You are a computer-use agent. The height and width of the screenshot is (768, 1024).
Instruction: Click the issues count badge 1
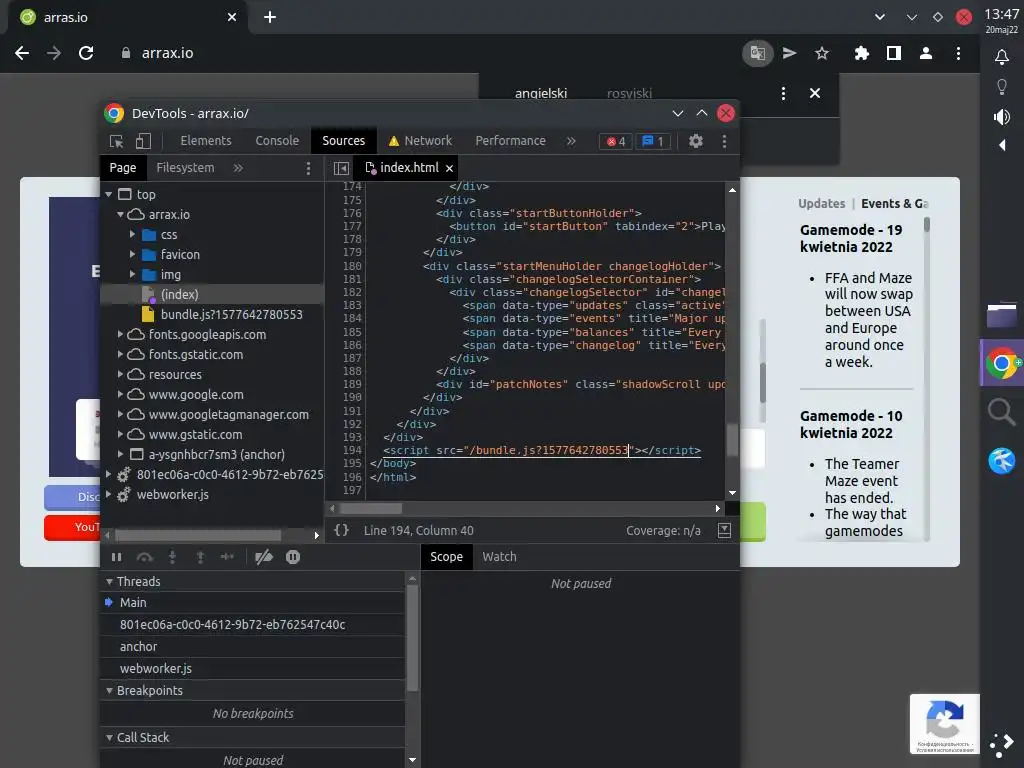[x=653, y=141]
